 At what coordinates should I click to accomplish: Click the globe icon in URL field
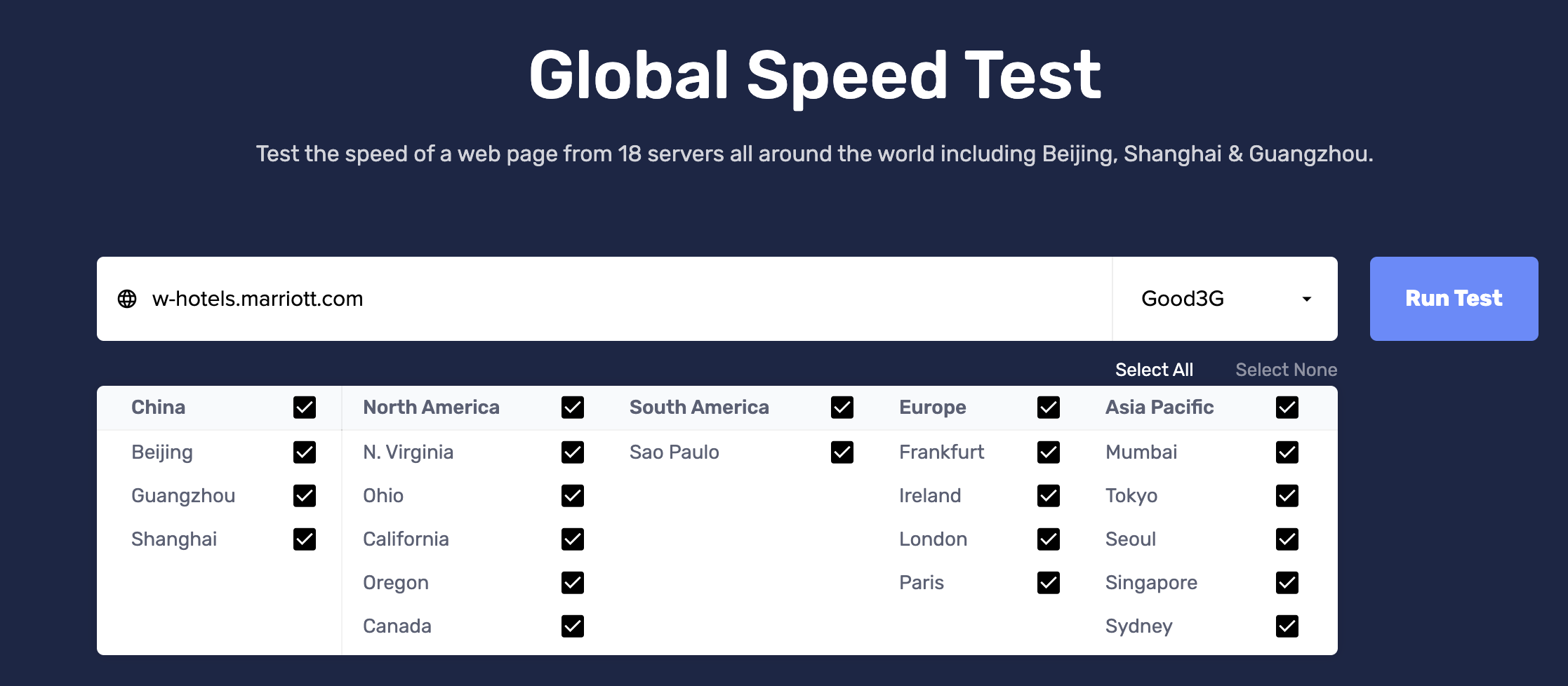coord(127,299)
